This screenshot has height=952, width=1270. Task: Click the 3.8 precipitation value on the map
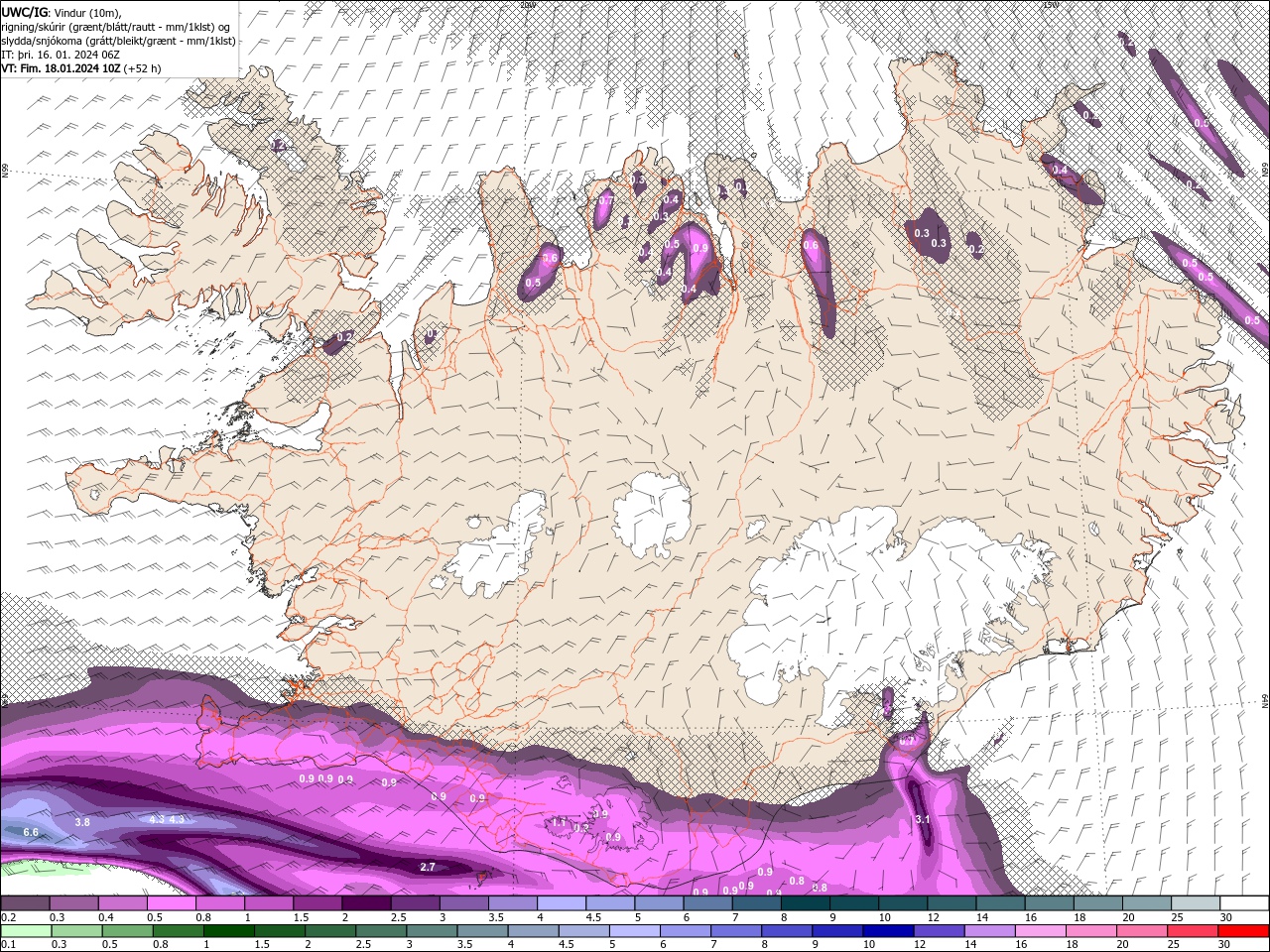82,822
